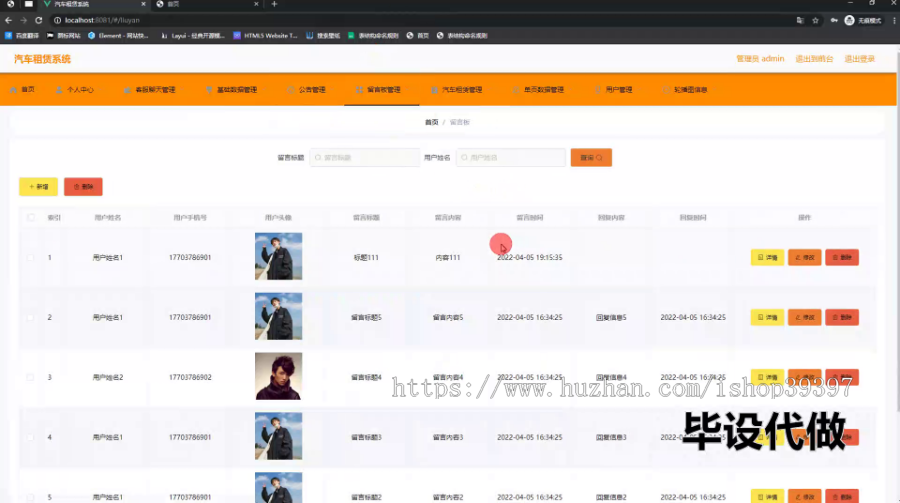Open the Element bookmark
This screenshot has width=900, height=503.
click(x=118, y=36)
